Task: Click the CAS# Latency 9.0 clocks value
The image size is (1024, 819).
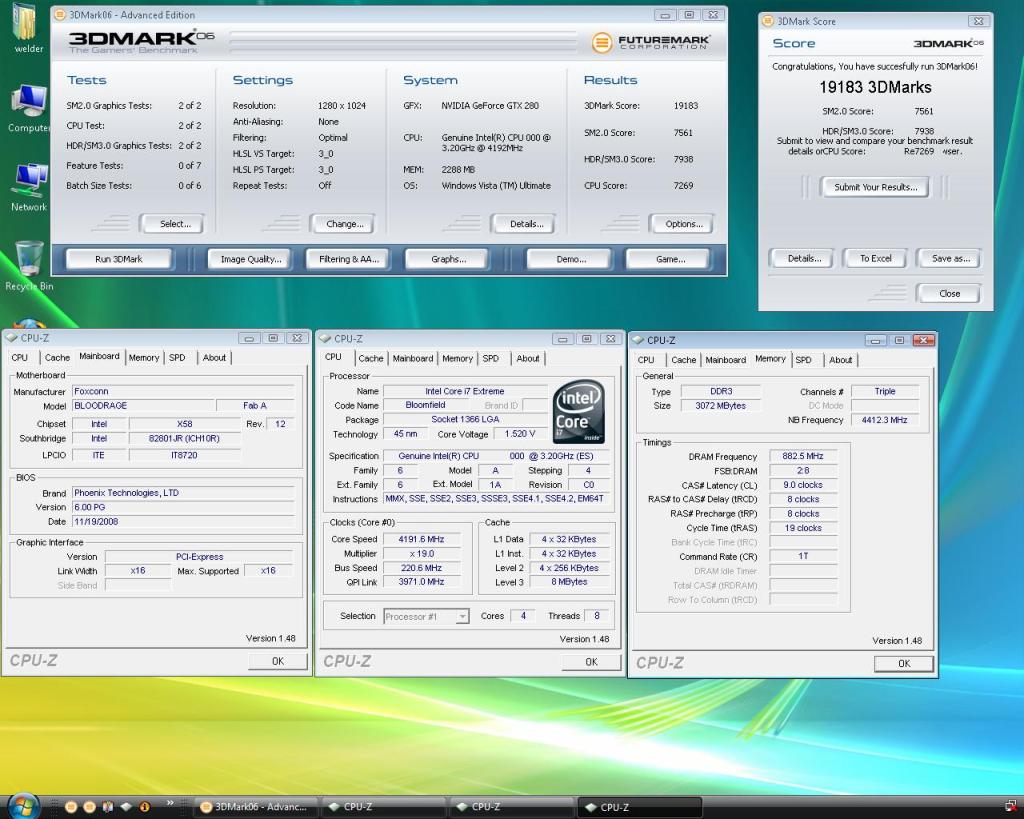Action: click(803, 485)
